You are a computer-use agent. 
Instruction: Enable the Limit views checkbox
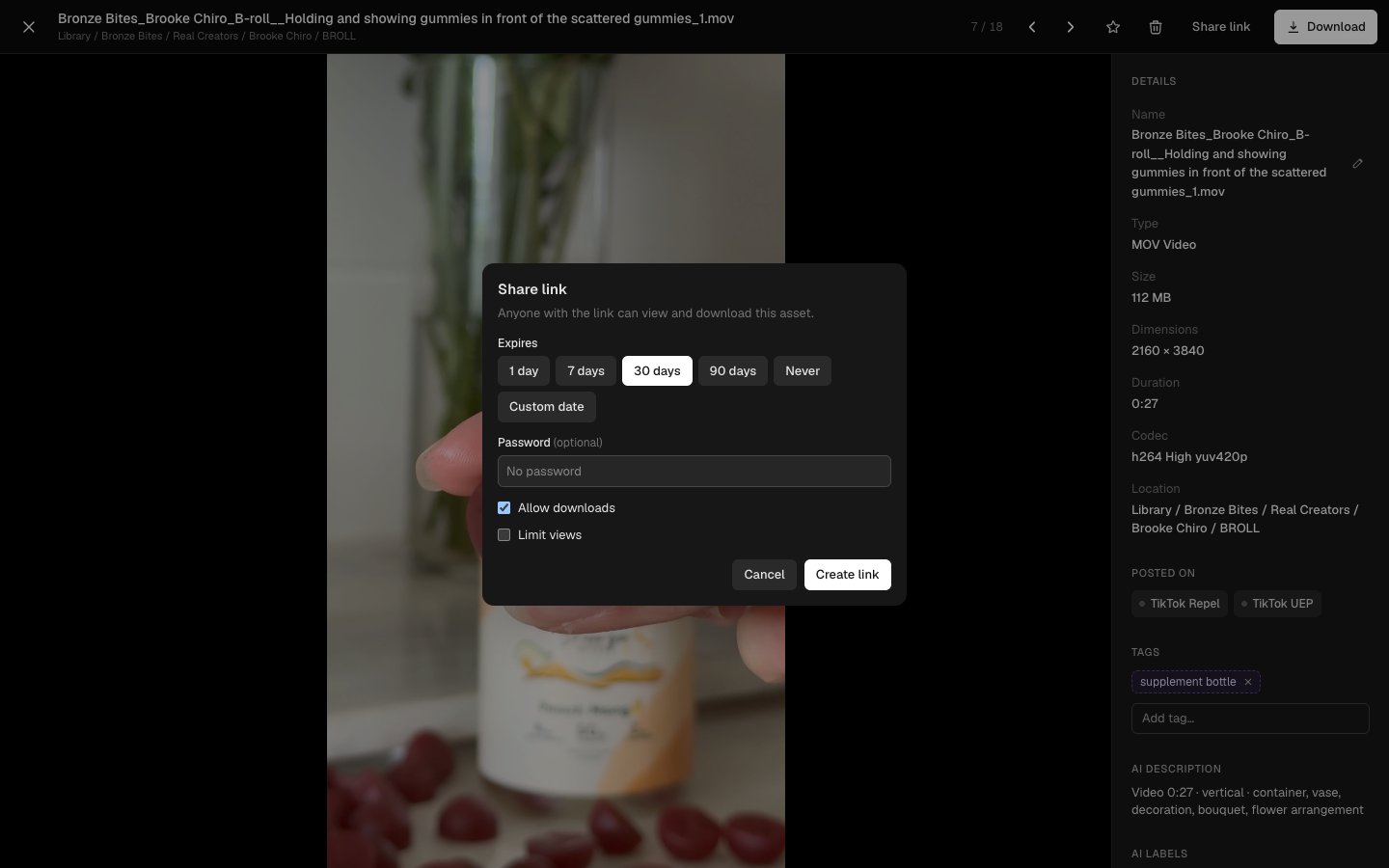504,535
